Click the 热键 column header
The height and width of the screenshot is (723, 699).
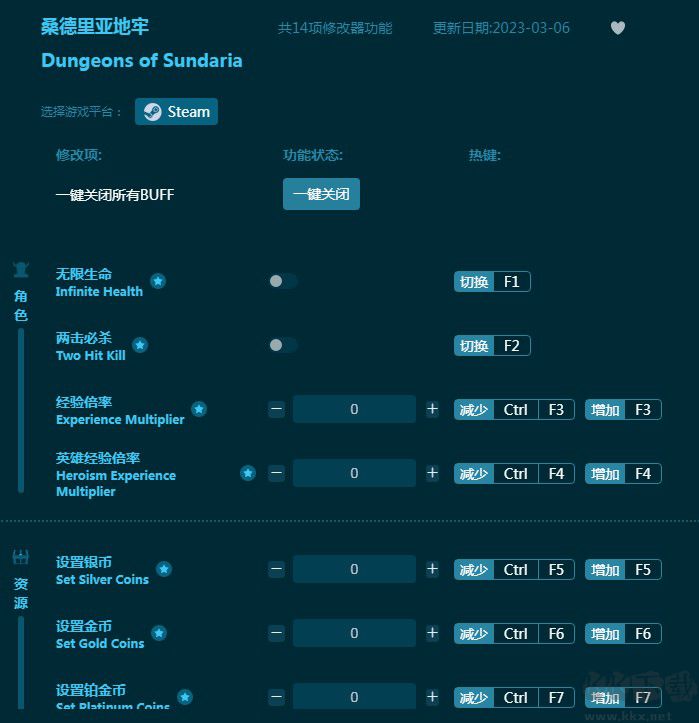click(485, 155)
